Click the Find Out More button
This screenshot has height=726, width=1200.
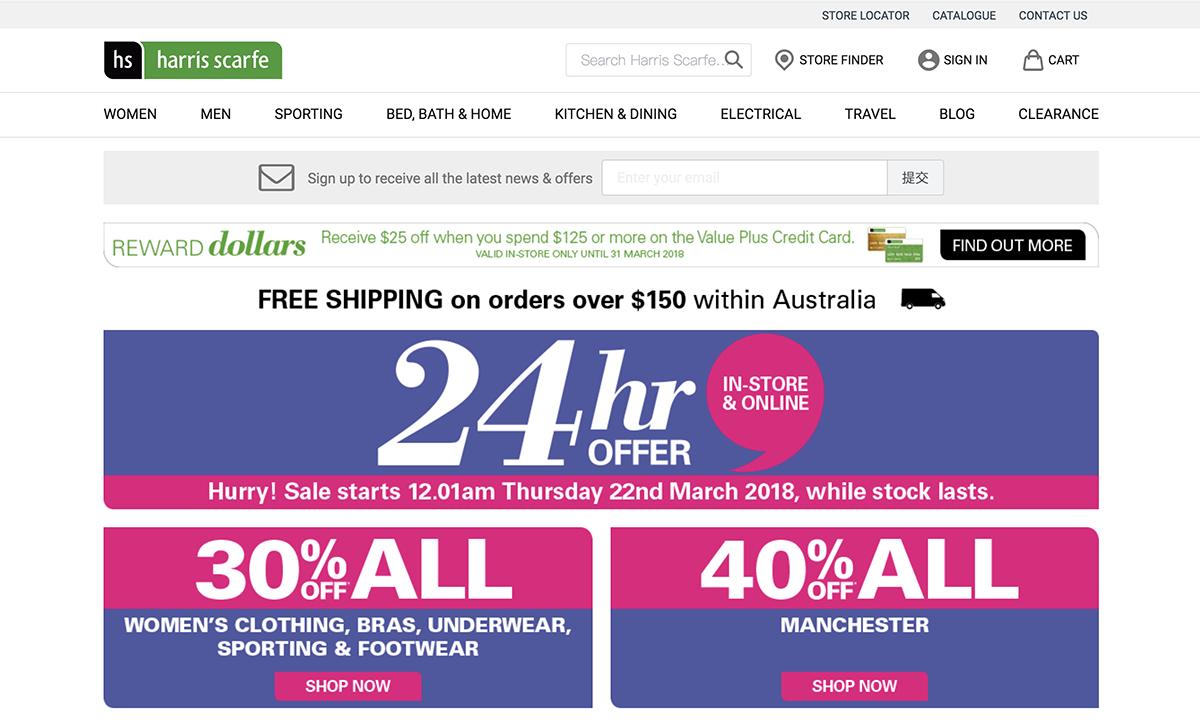point(1012,245)
